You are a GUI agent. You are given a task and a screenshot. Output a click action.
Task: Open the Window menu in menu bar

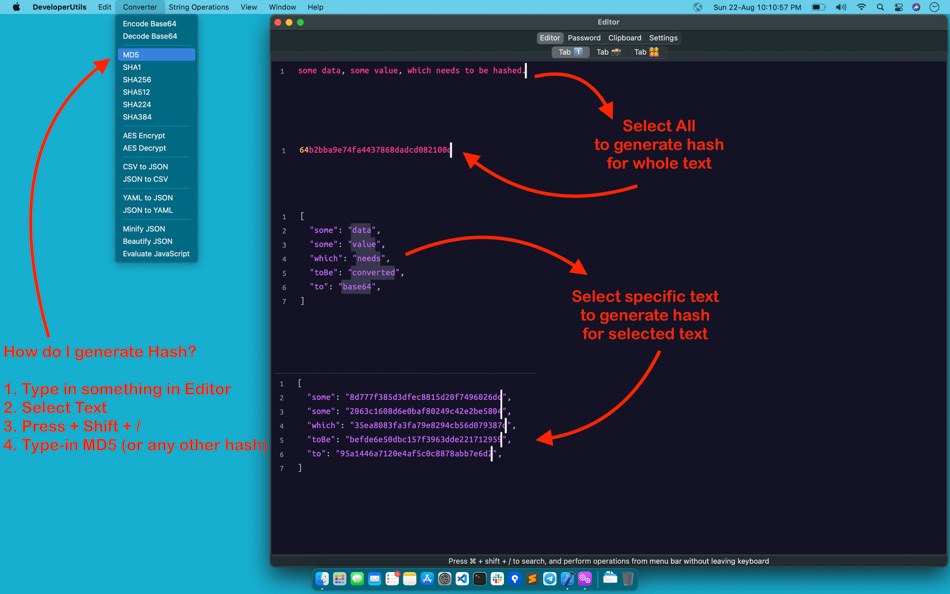click(282, 7)
